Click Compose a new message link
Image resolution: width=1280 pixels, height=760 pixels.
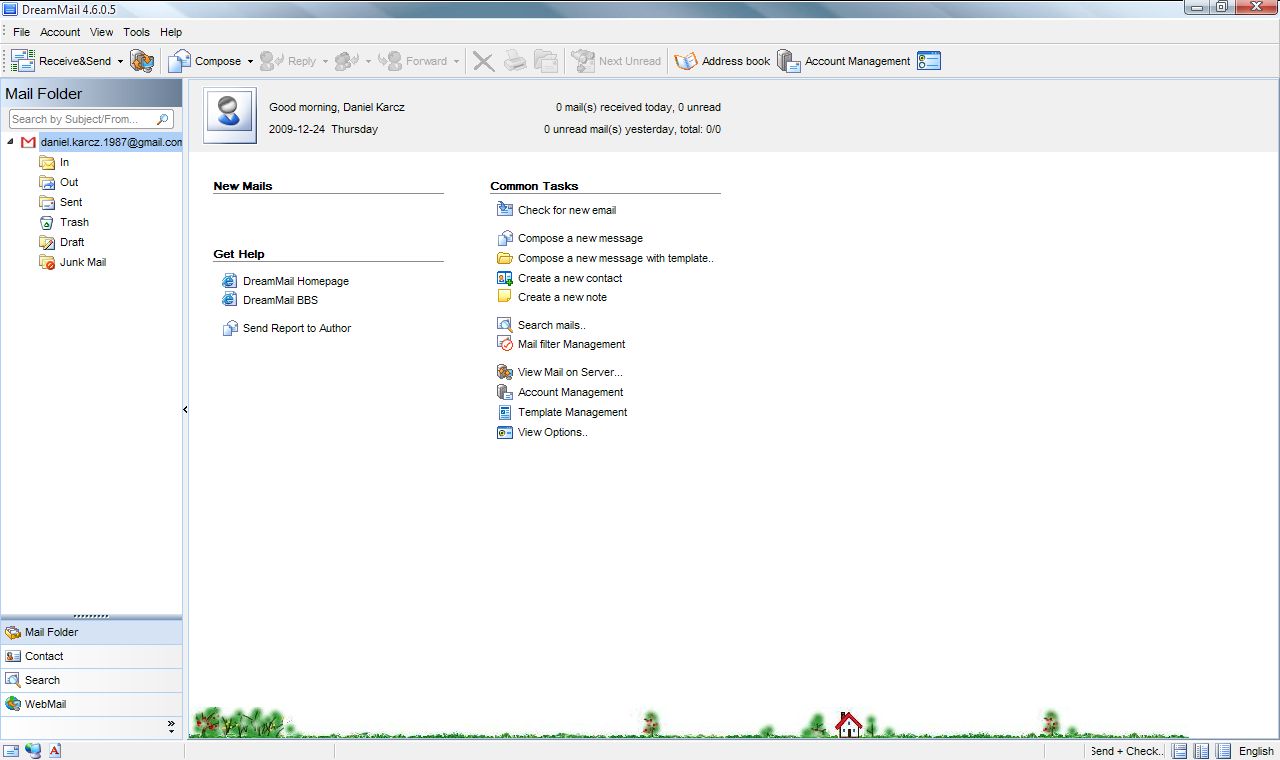(580, 238)
